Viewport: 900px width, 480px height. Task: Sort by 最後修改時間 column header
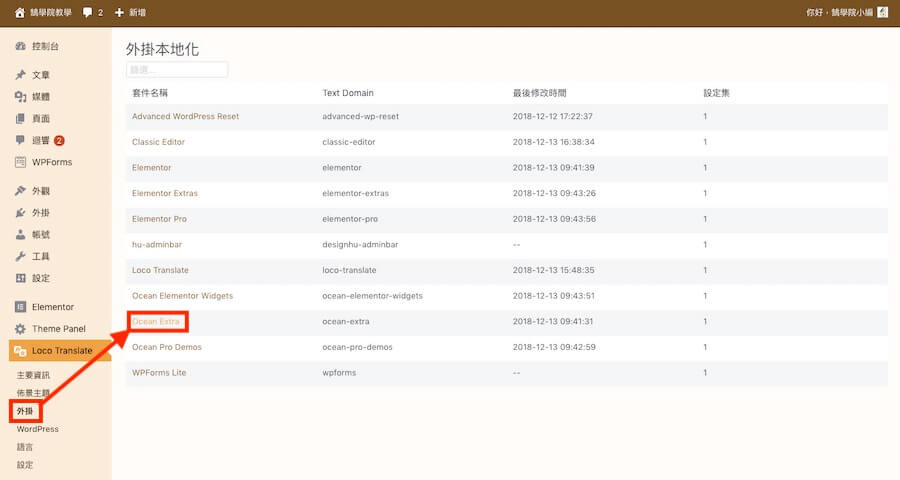click(539, 93)
